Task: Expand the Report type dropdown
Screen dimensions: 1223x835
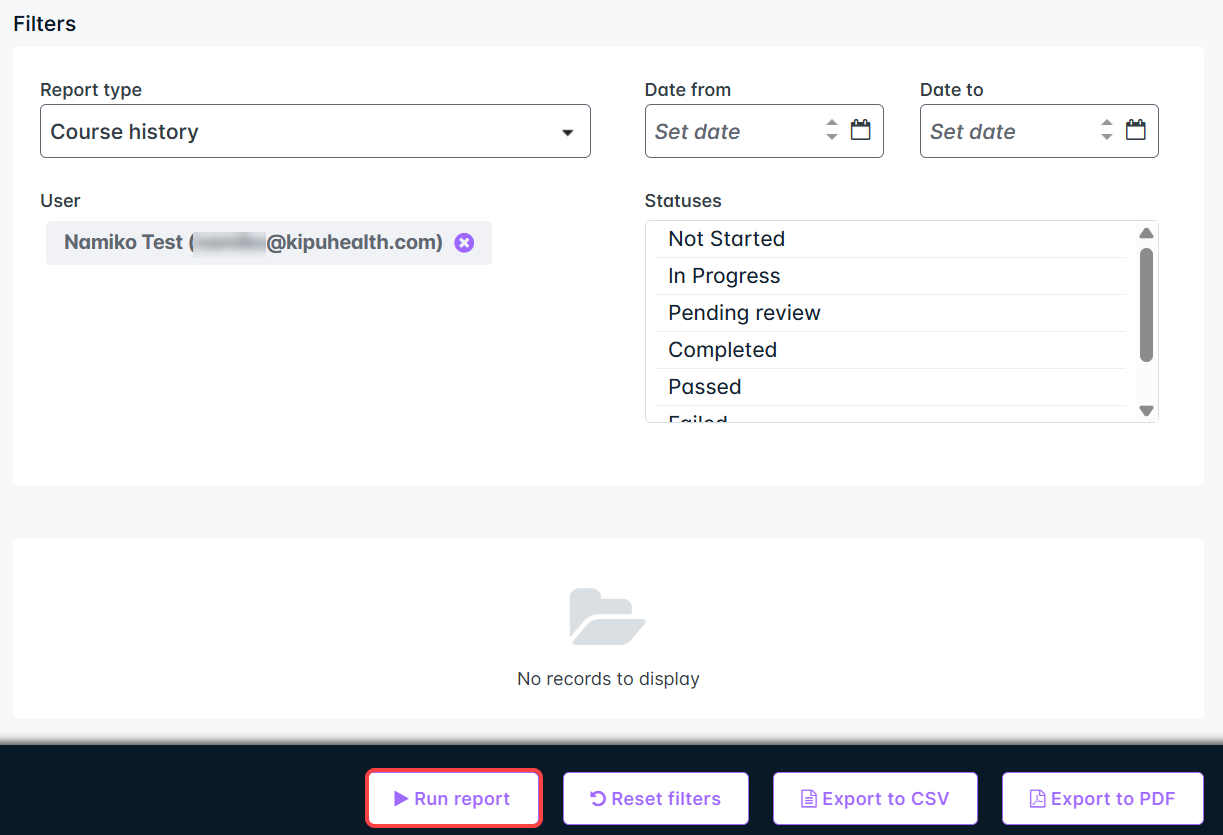Action: [x=315, y=131]
